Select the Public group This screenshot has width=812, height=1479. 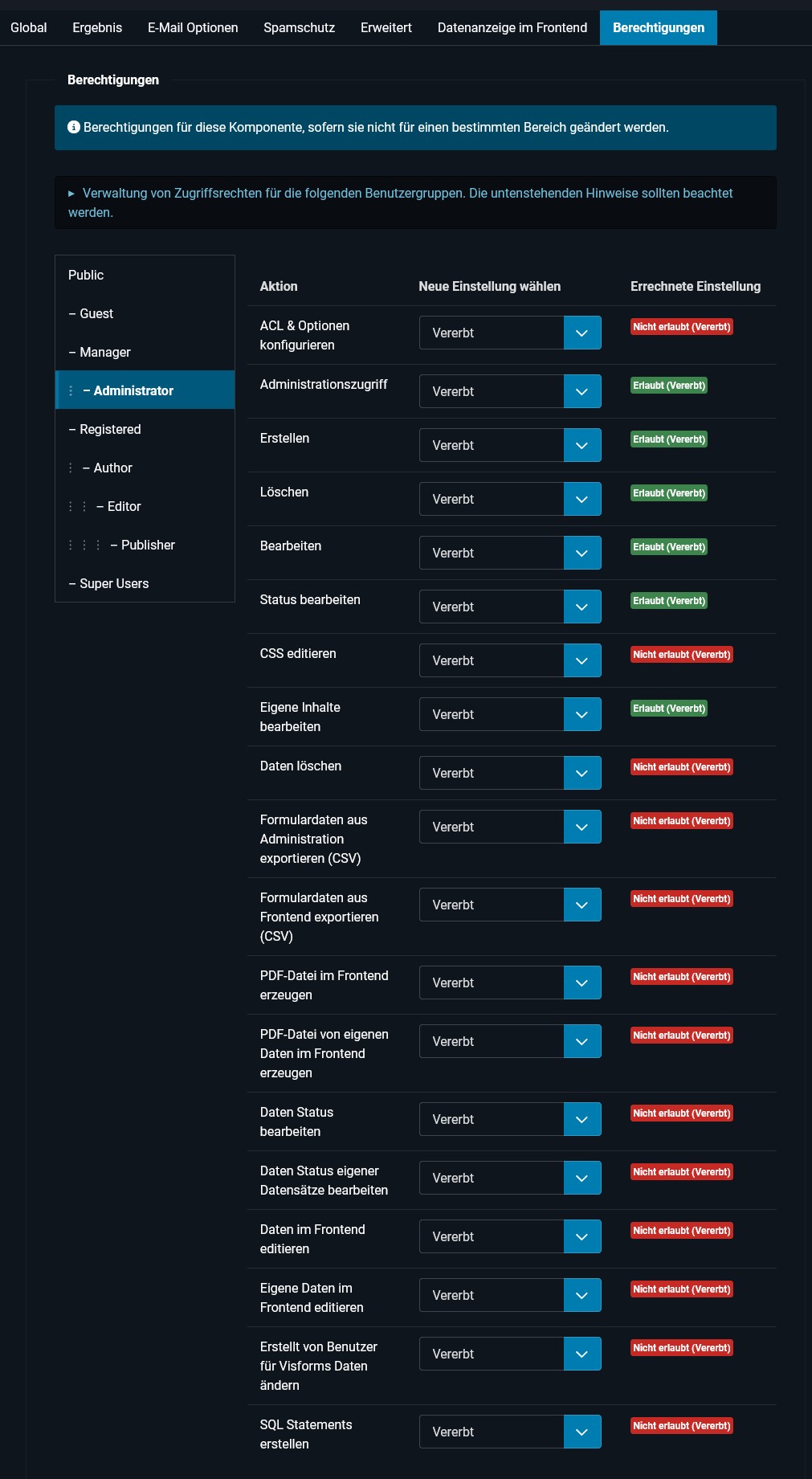click(x=86, y=275)
